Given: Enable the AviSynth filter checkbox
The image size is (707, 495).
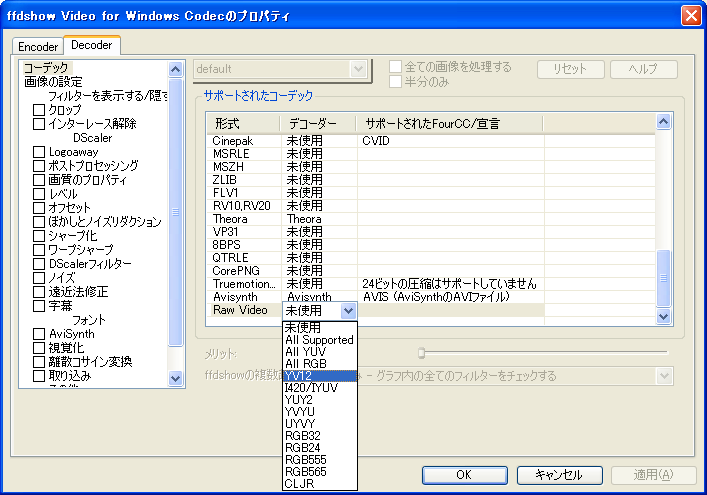Looking at the screenshot, I should (39, 334).
